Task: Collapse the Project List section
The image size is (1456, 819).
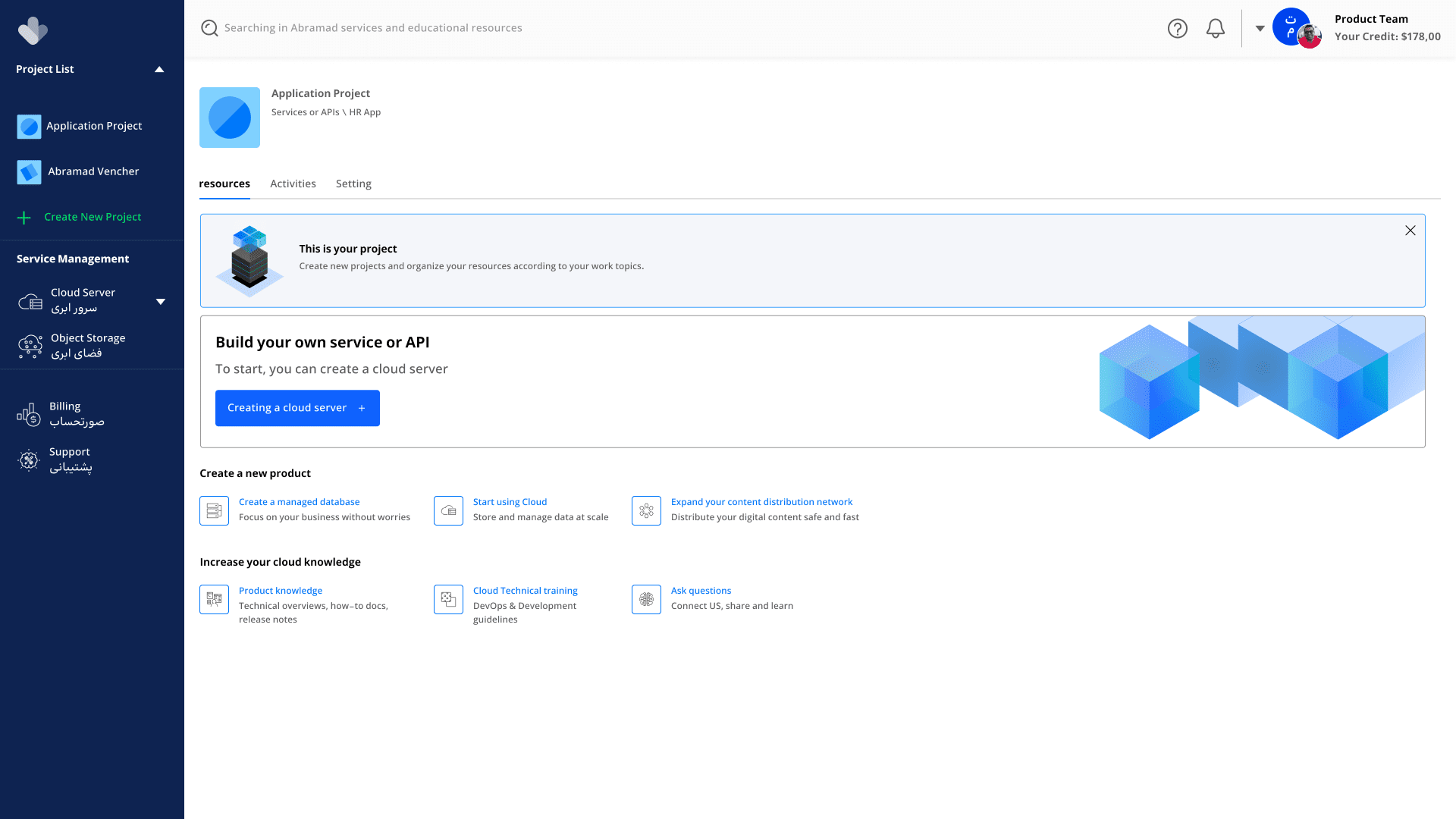Action: coord(159,69)
